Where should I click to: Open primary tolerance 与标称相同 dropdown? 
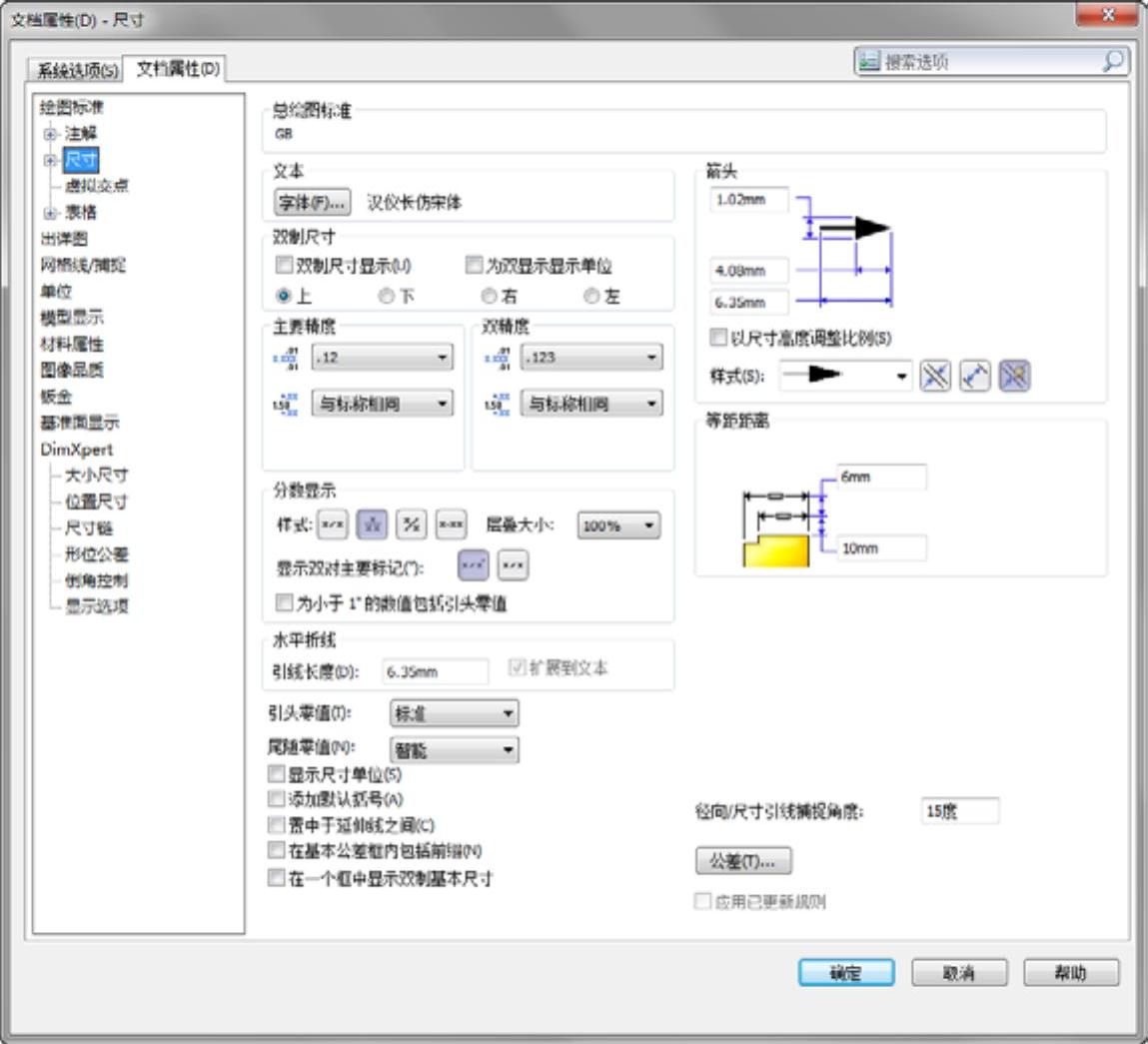[x=383, y=404]
